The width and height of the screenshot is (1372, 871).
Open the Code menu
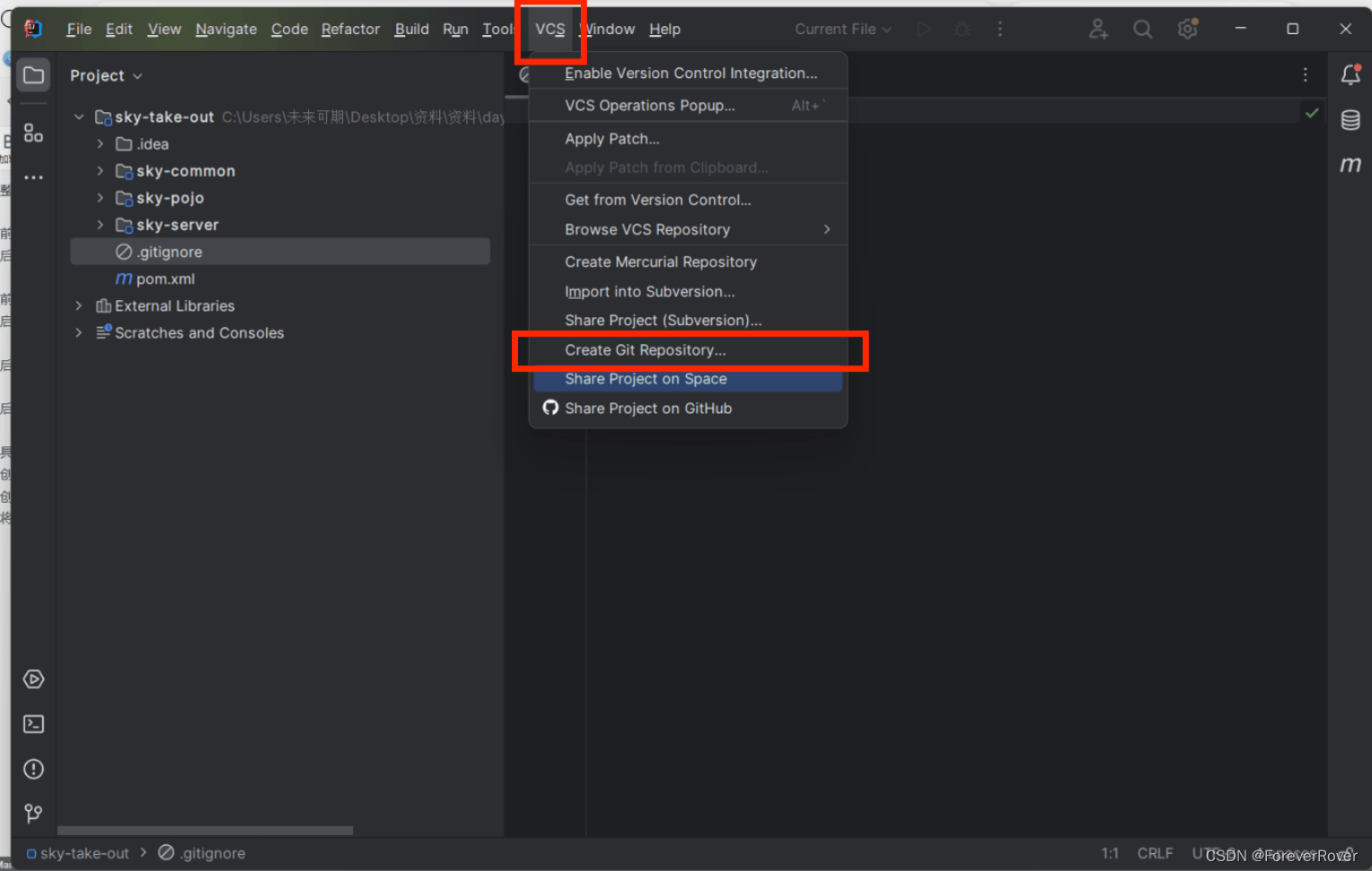coord(289,29)
